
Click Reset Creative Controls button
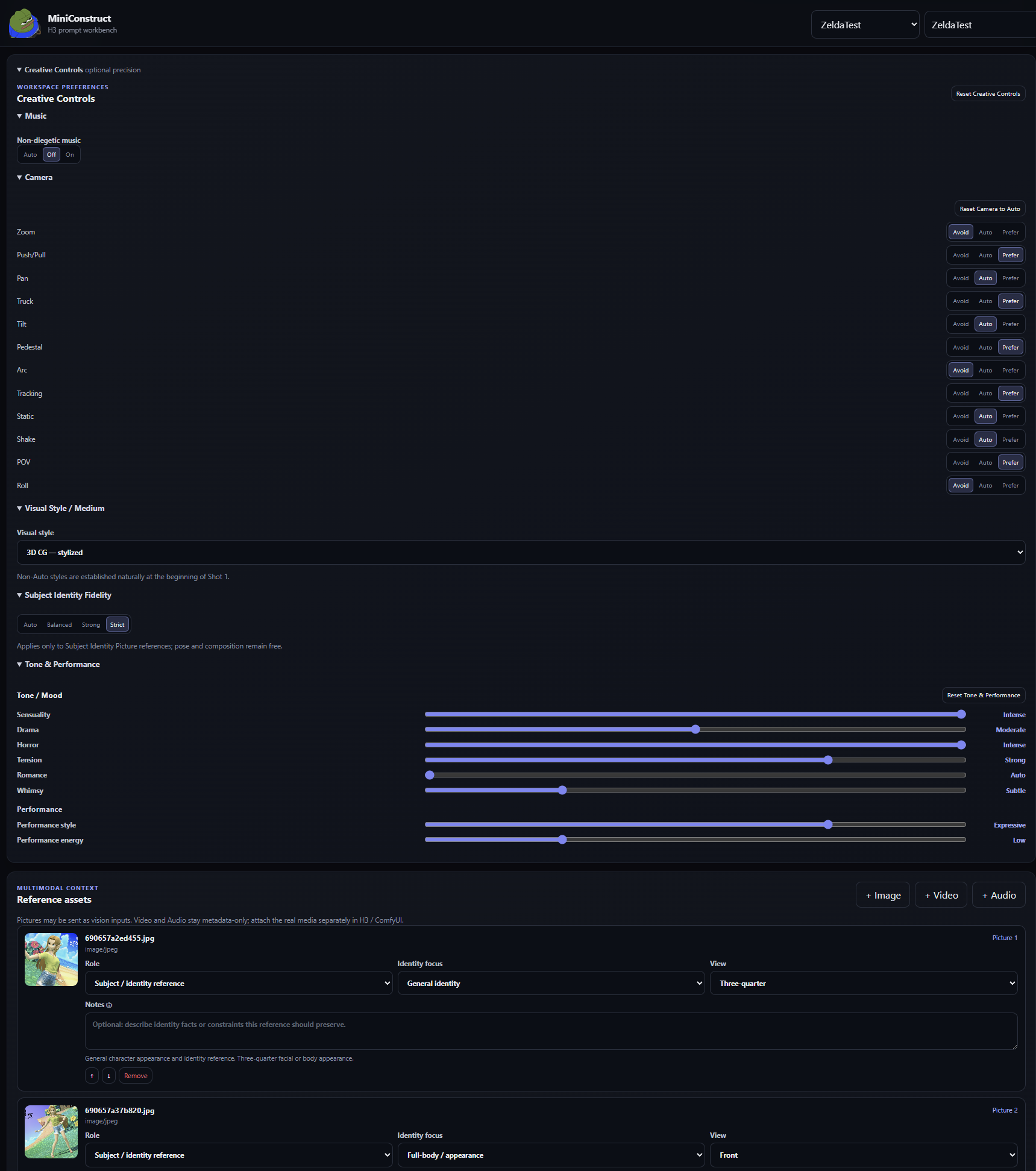(988, 94)
